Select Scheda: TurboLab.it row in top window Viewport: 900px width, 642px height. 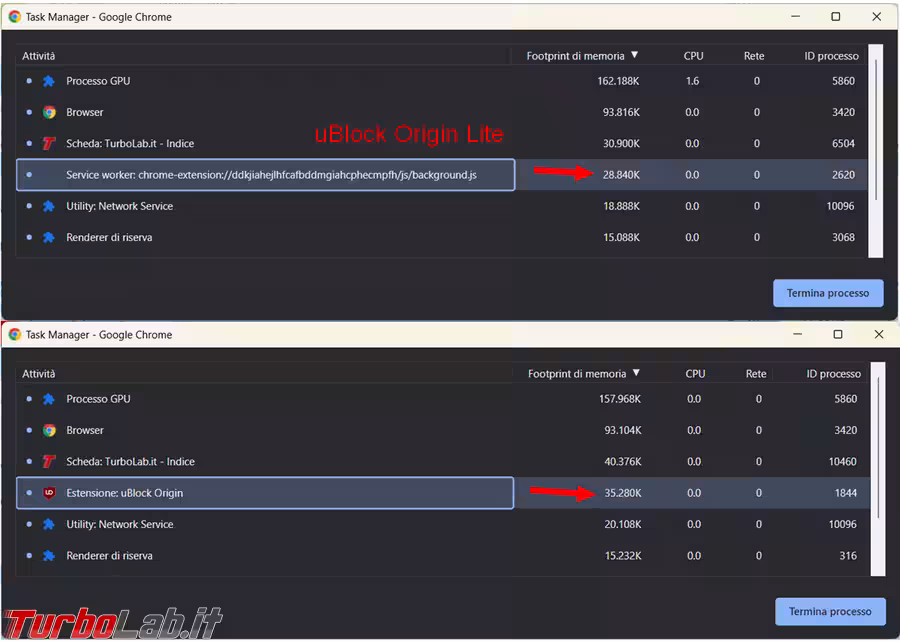pyautogui.click(x=130, y=143)
